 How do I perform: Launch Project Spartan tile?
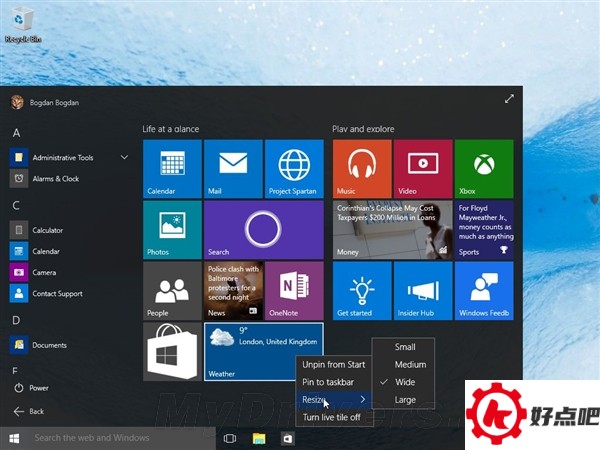click(x=294, y=169)
